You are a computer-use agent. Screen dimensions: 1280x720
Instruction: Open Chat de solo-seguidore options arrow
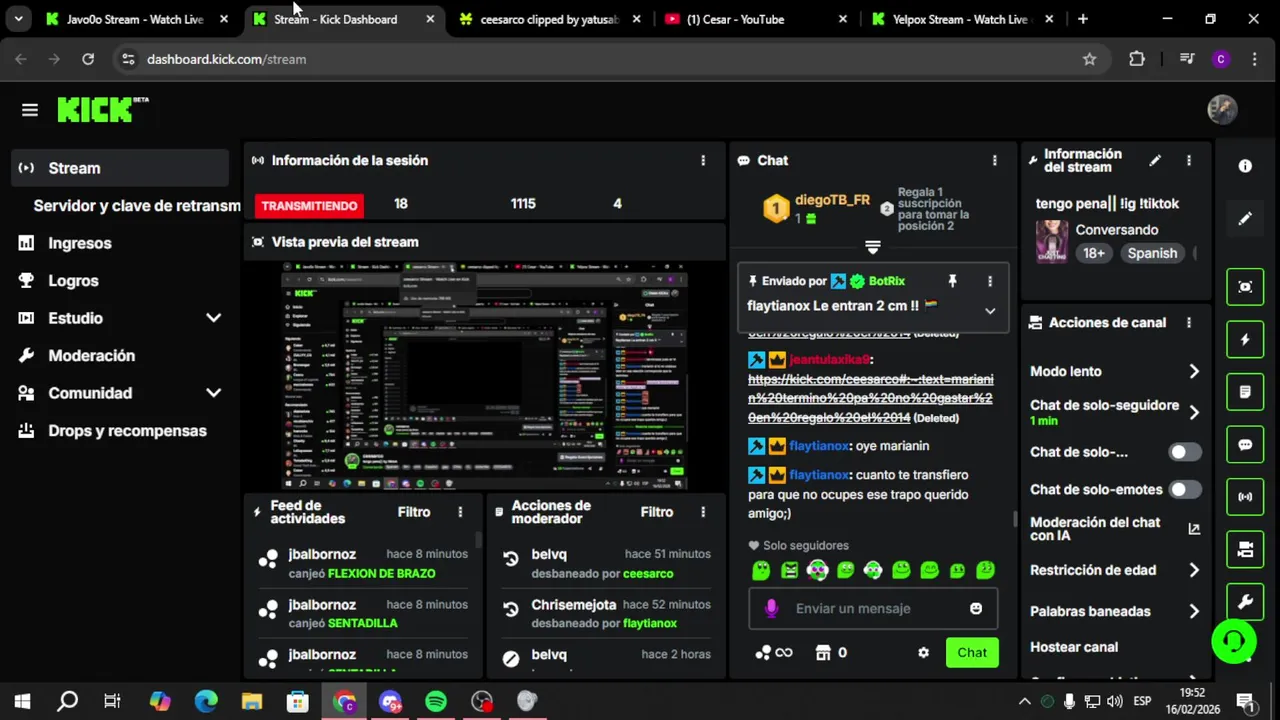[1194, 412]
